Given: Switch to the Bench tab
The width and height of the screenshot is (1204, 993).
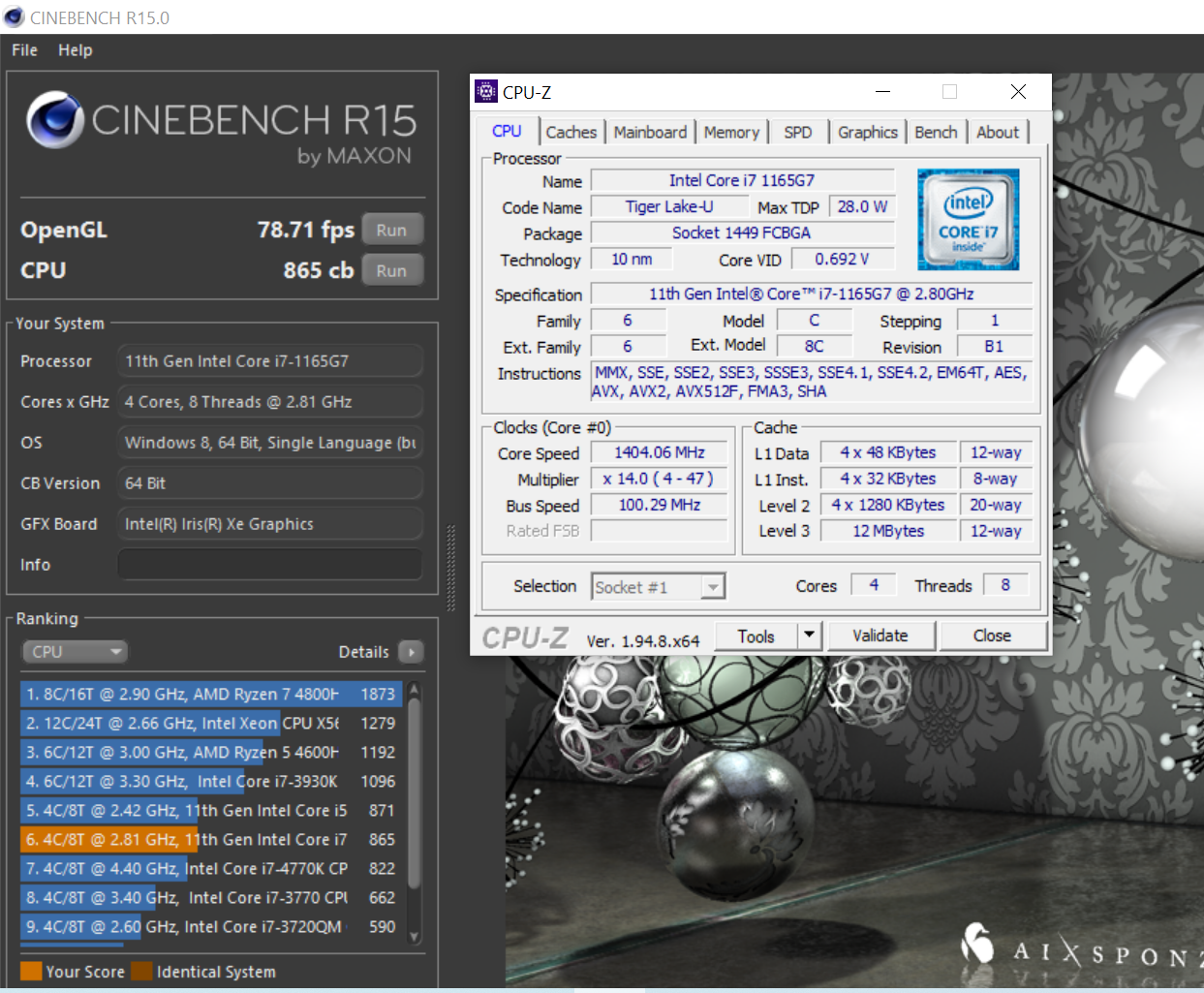Looking at the screenshot, I should [x=936, y=132].
